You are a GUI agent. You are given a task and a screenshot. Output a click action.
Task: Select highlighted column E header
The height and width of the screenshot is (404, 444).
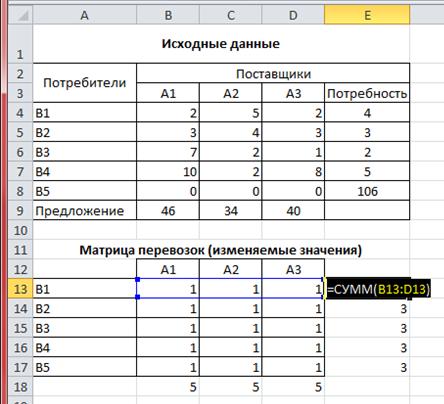[x=367, y=15]
